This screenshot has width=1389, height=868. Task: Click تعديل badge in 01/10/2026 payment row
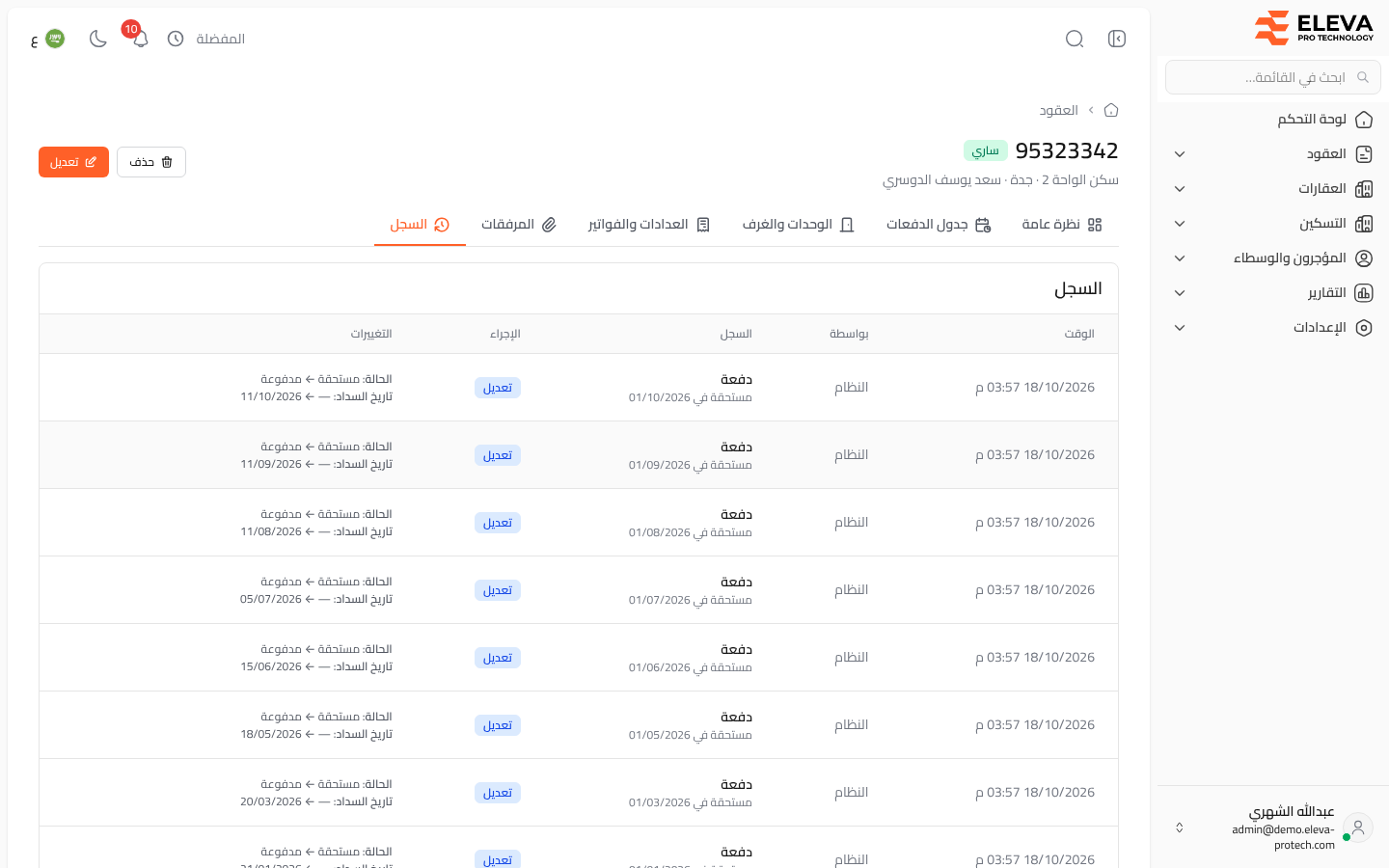coord(498,388)
